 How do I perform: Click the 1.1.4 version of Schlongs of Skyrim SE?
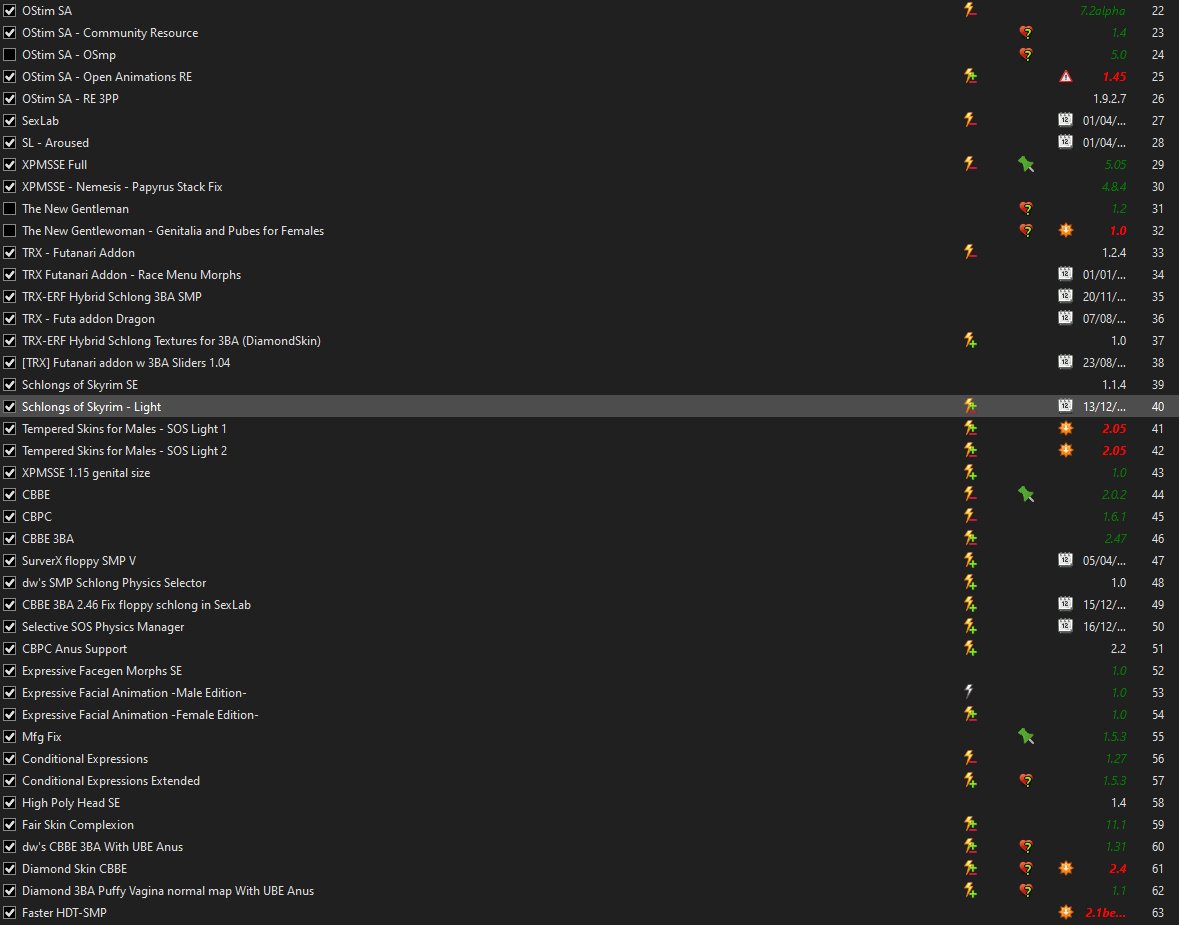click(x=1114, y=384)
